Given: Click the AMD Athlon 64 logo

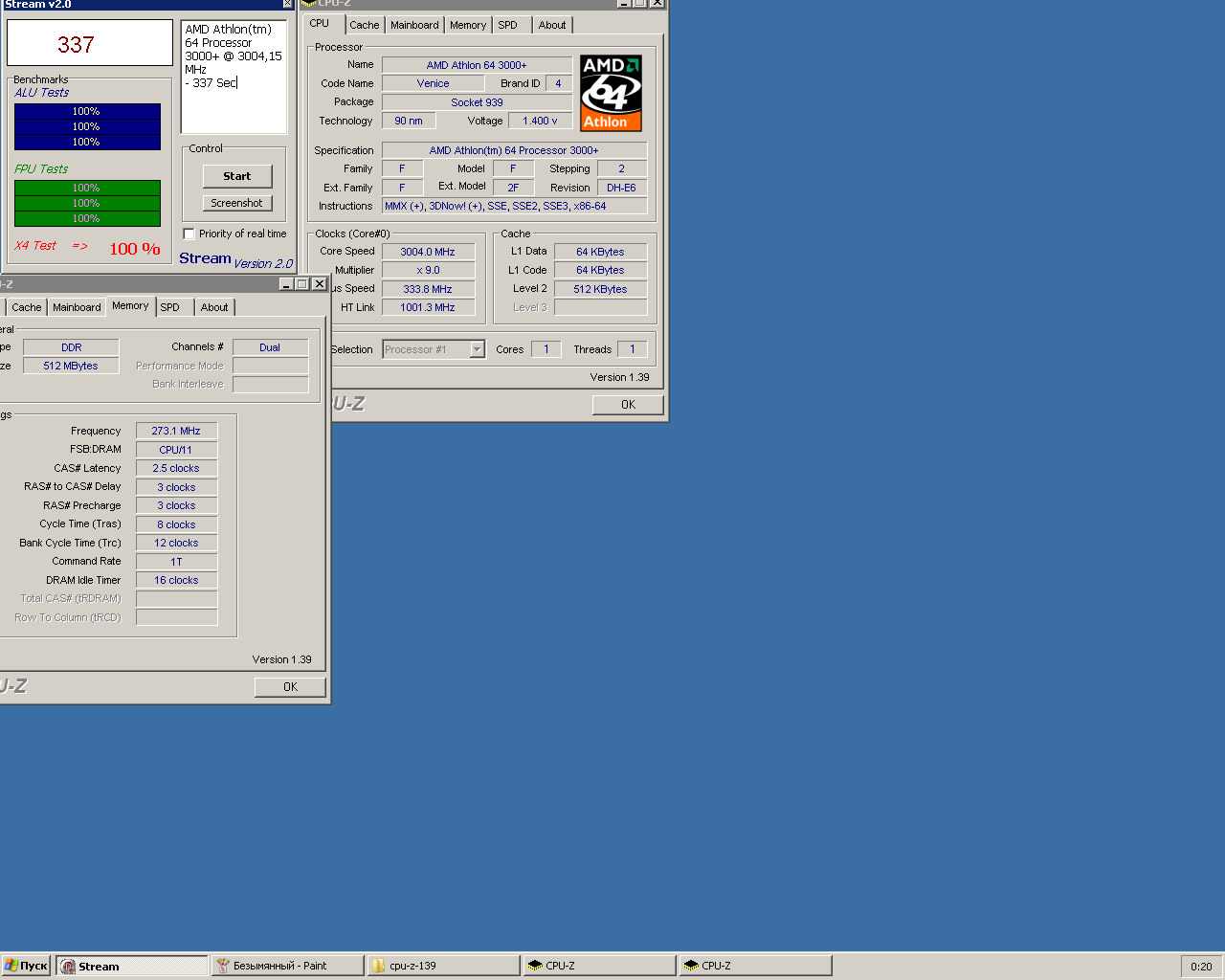Looking at the screenshot, I should pos(611,93).
